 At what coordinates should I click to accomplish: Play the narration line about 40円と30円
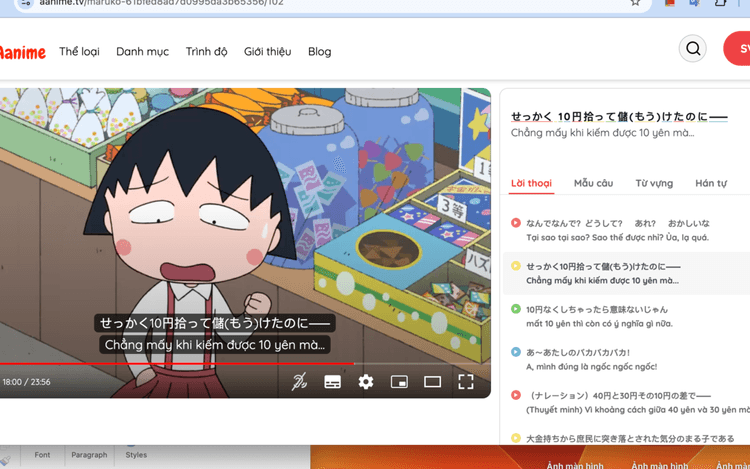point(516,395)
